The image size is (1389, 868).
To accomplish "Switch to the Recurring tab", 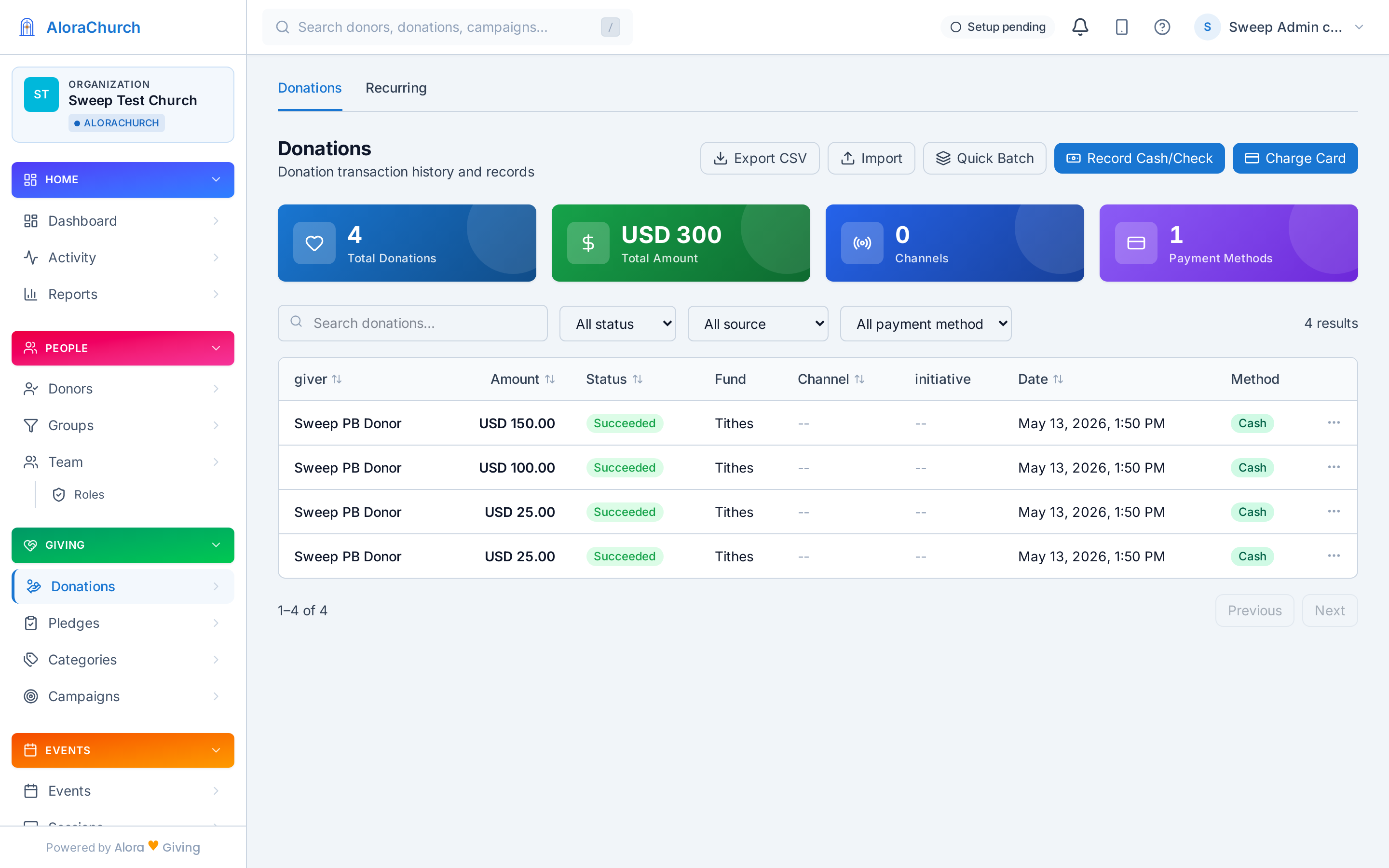I will point(396,88).
